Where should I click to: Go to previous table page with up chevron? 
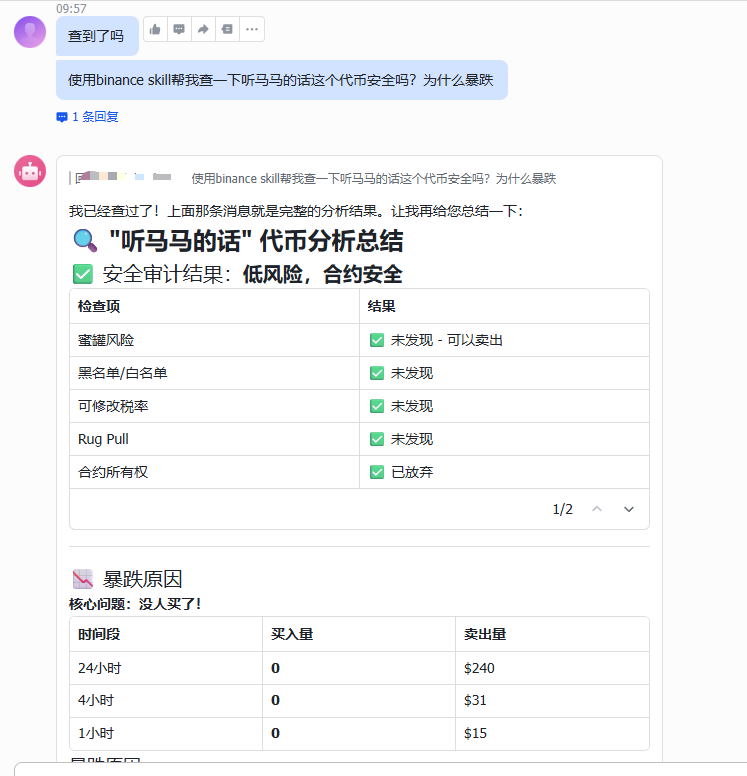597,509
